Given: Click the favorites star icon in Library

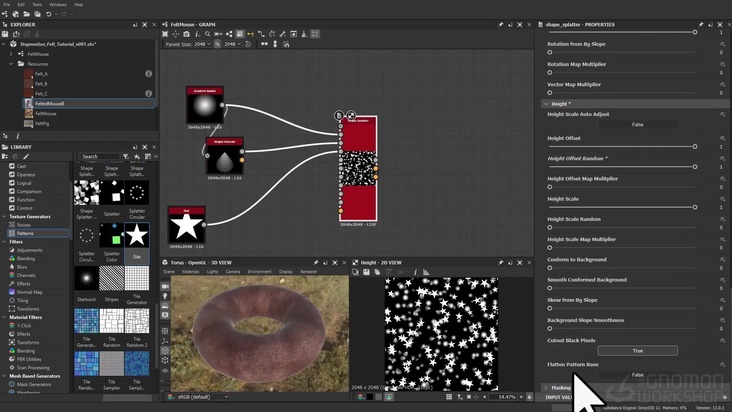Looking at the screenshot, I should (137, 157).
